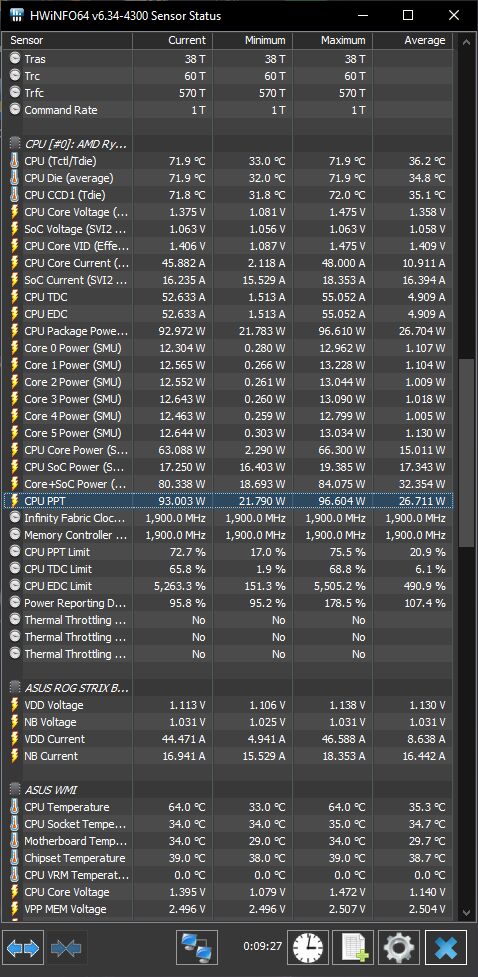Click the thermometer icon beside Chipset Temperature
478x977 pixels.
(15, 858)
